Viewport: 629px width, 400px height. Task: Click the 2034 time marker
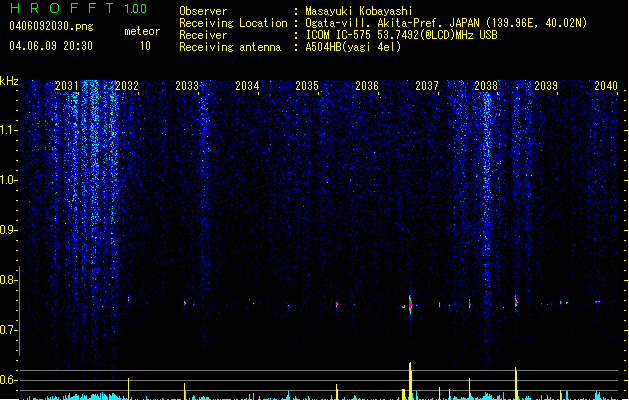tap(247, 86)
